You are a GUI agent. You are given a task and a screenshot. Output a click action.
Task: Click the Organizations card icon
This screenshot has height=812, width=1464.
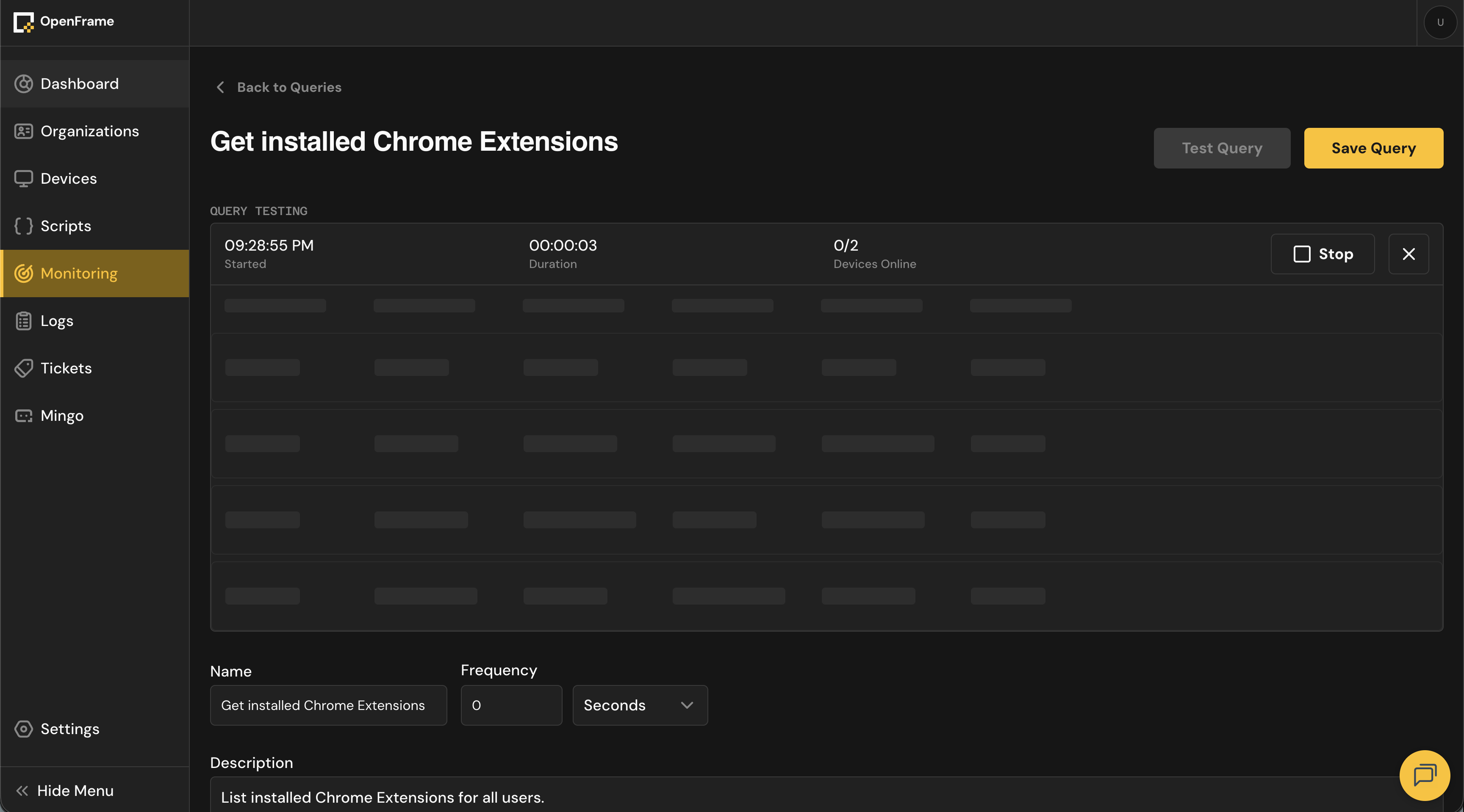[23, 131]
